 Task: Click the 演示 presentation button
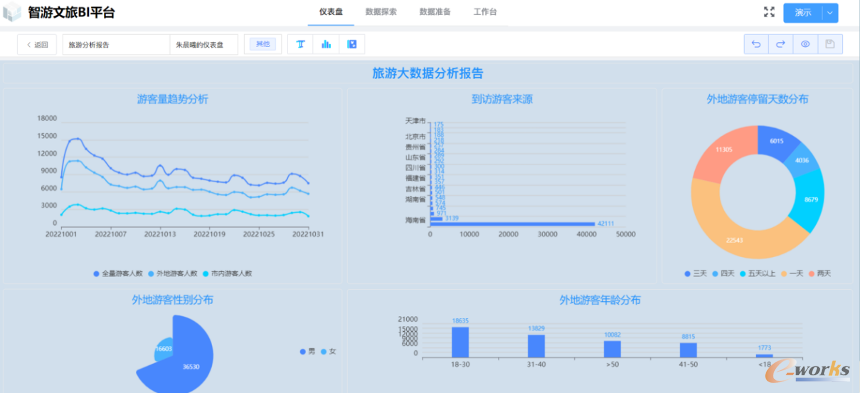(803, 13)
